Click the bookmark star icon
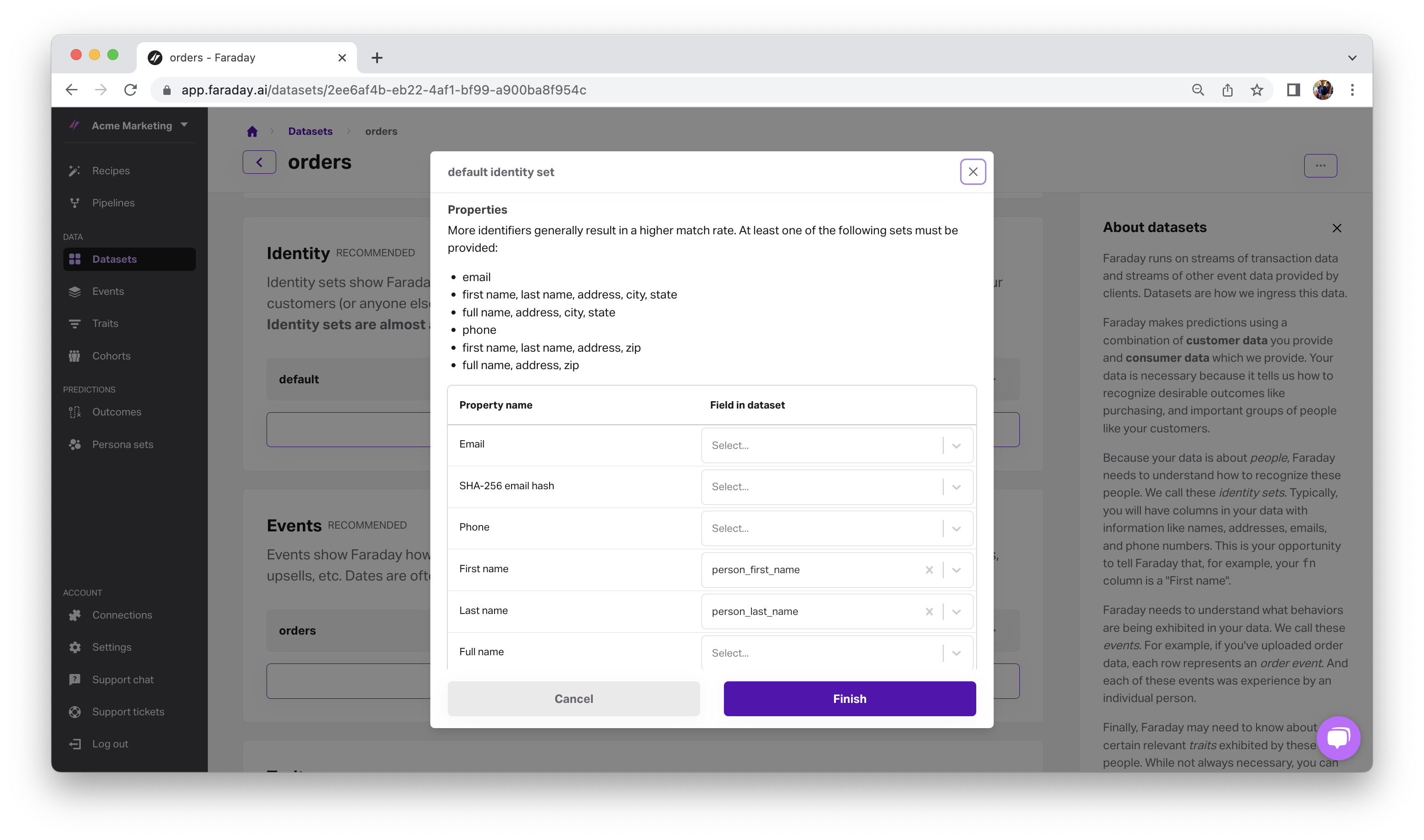The image size is (1424, 840). click(x=1257, y=90)
